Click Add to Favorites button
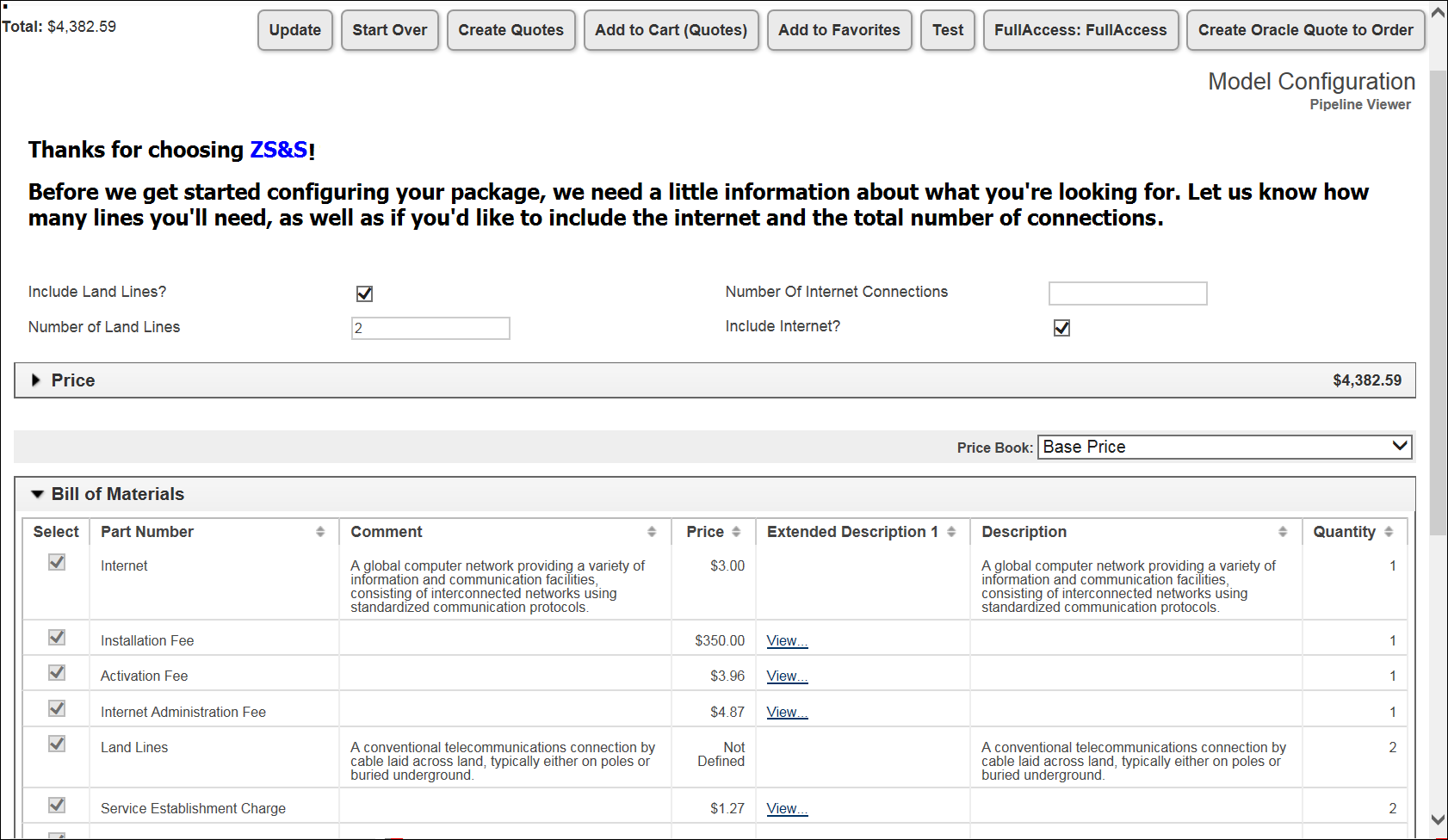Image resolution: width=1448 pixels, height=840 pixels. coord(839,30)
